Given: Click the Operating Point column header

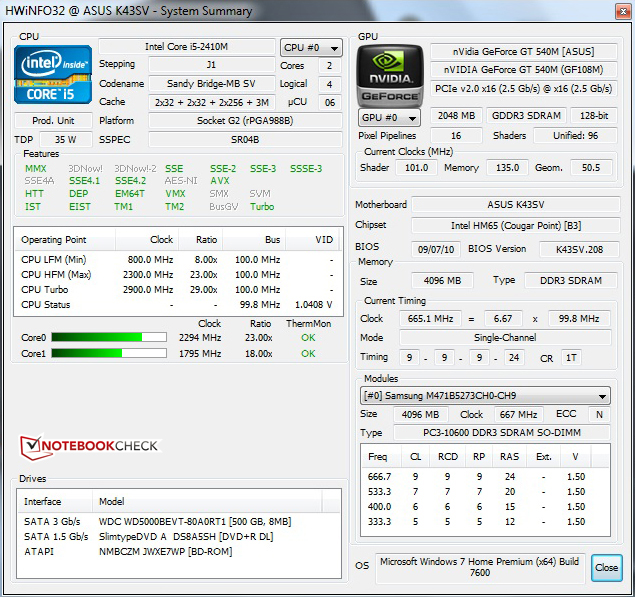Looking at the screenshot, I should click(65, 240).
